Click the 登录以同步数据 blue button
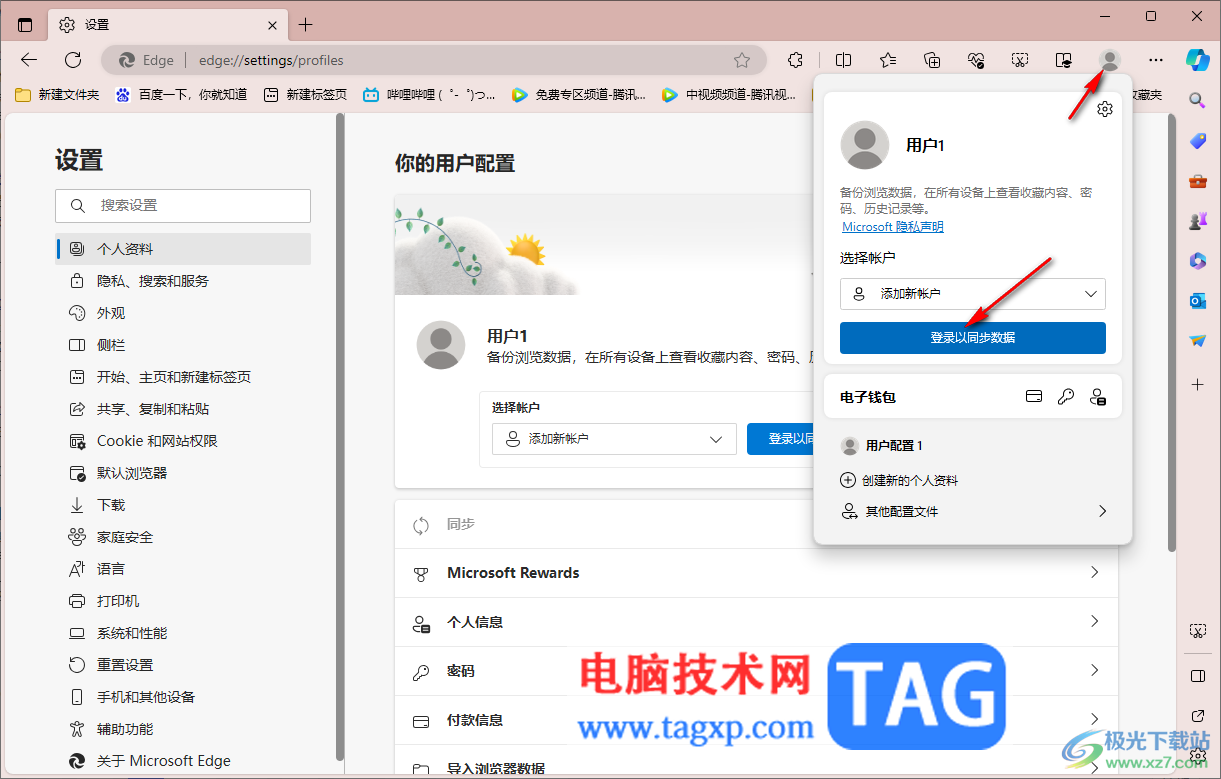1221x779 pixels. [972, 338]
